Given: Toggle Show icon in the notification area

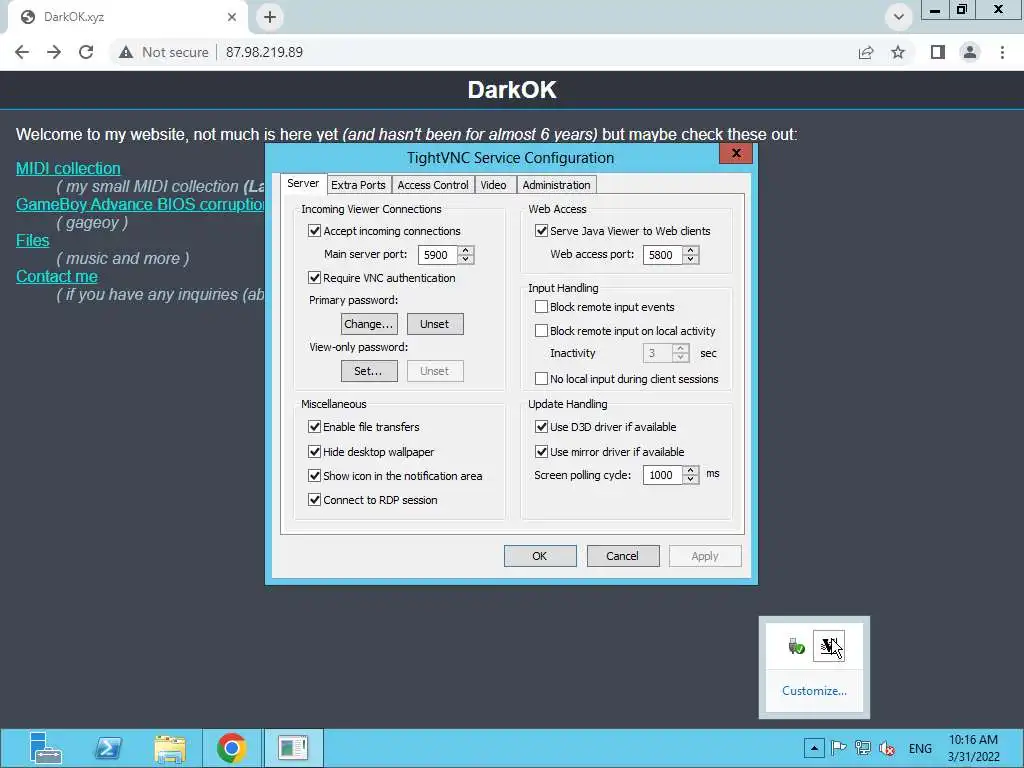Looking at the screenshot, I should point(315,476).
